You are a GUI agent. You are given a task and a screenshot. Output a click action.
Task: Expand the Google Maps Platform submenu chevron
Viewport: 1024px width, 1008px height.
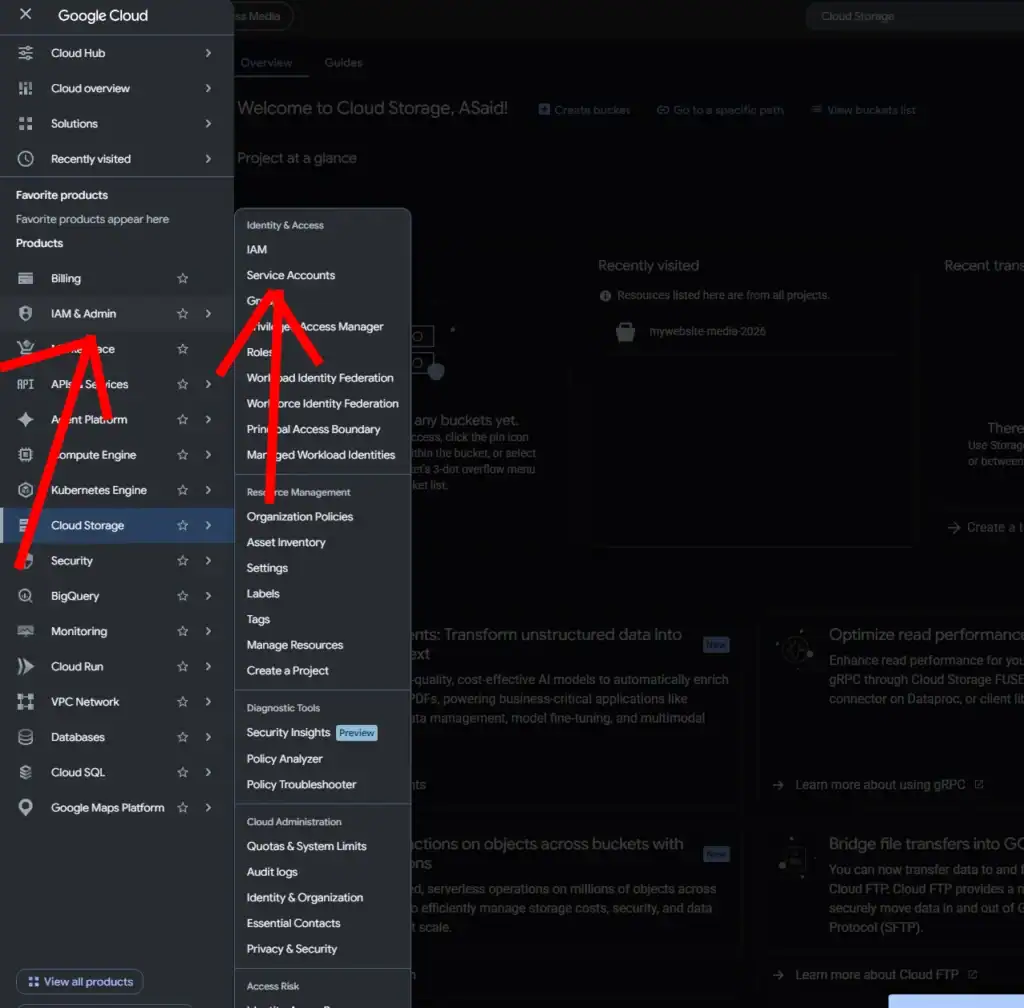coord(208,807)
